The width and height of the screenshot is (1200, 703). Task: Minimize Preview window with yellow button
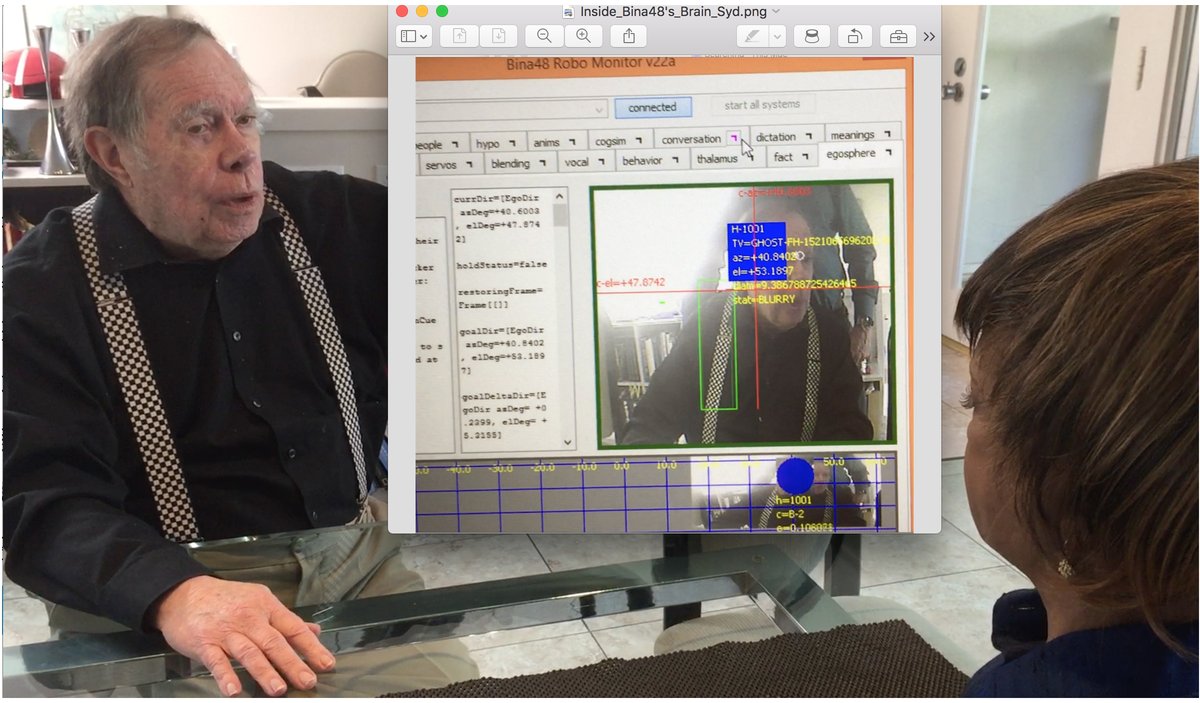pyautogui.click(x=422, y=11)
